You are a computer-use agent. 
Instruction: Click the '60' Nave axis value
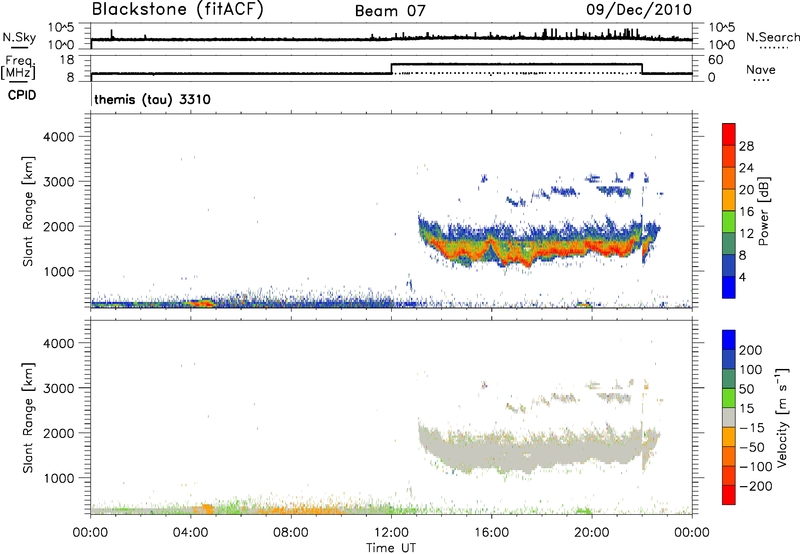coord(716,60)
